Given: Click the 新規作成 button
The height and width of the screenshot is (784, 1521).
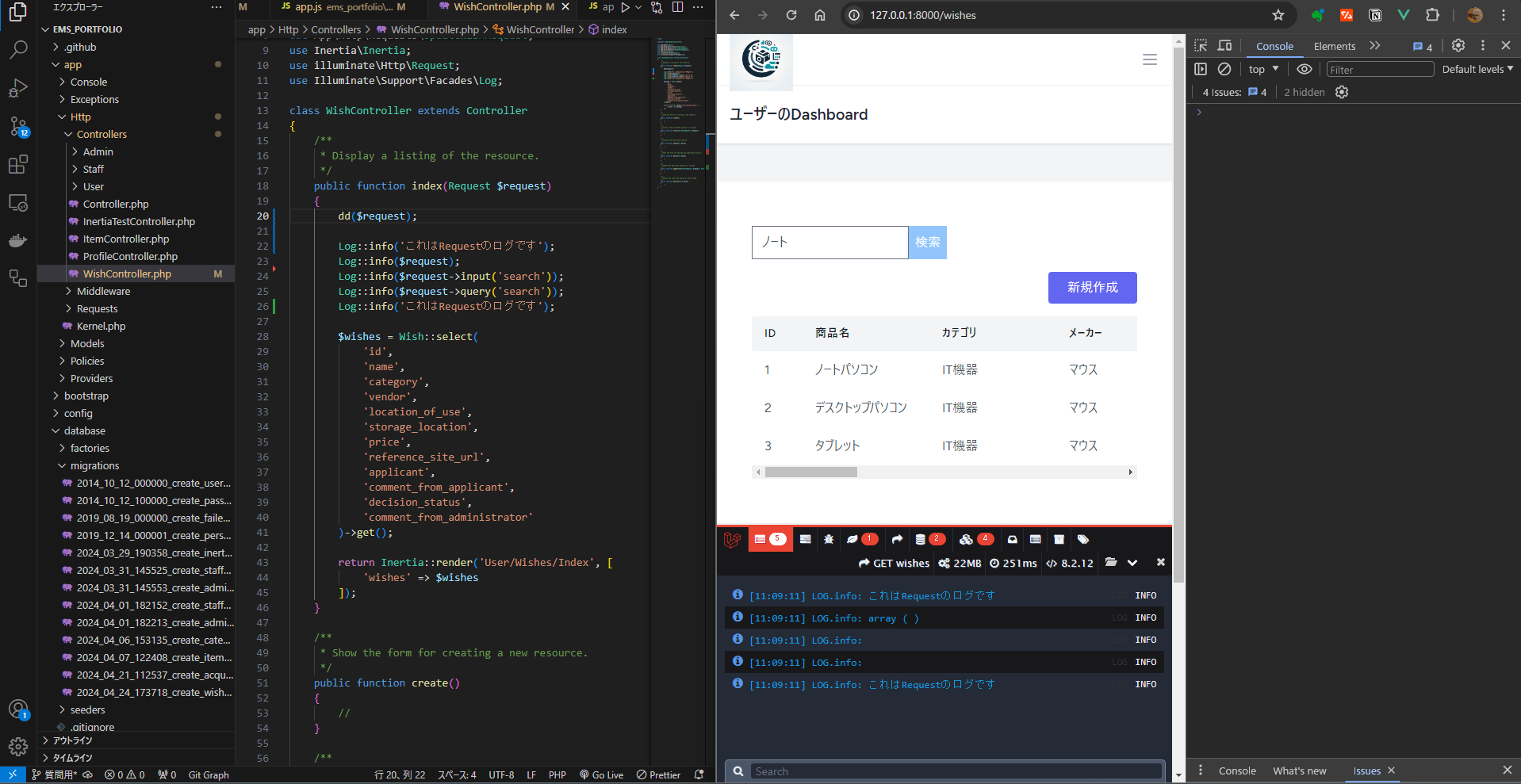Looking at the screenshot, I should point(1092,288).
